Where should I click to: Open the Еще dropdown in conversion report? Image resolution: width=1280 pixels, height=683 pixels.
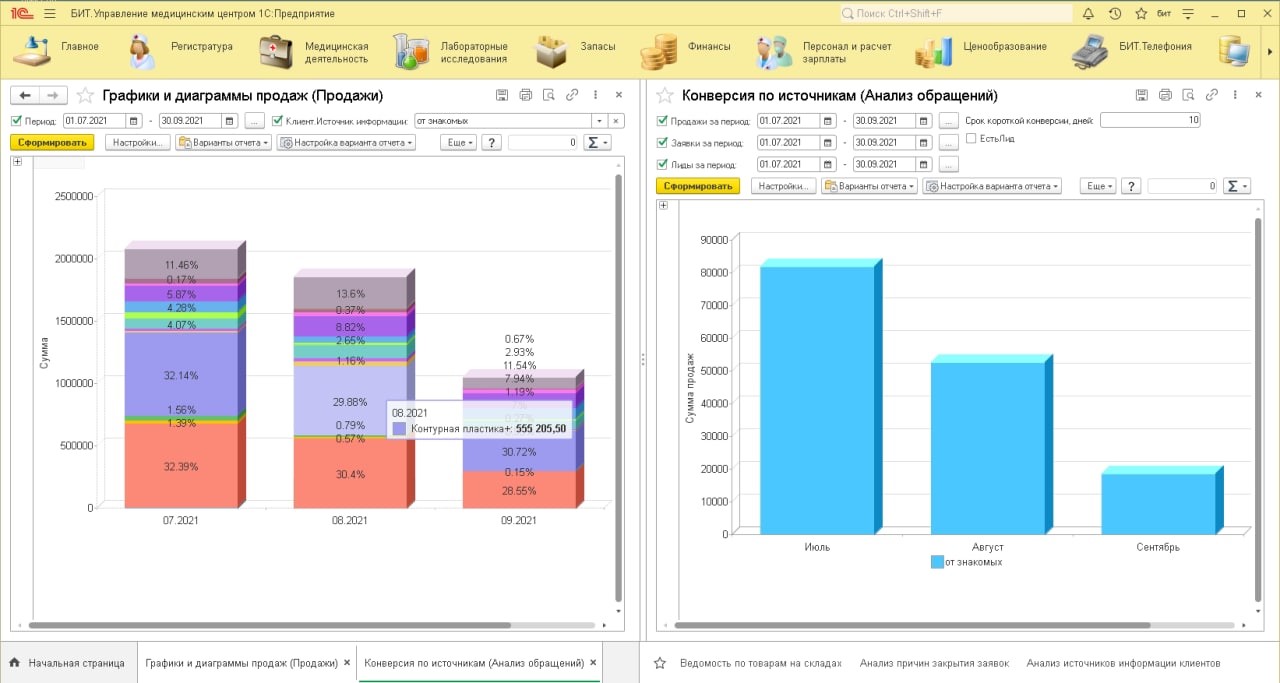[1100, 186]
